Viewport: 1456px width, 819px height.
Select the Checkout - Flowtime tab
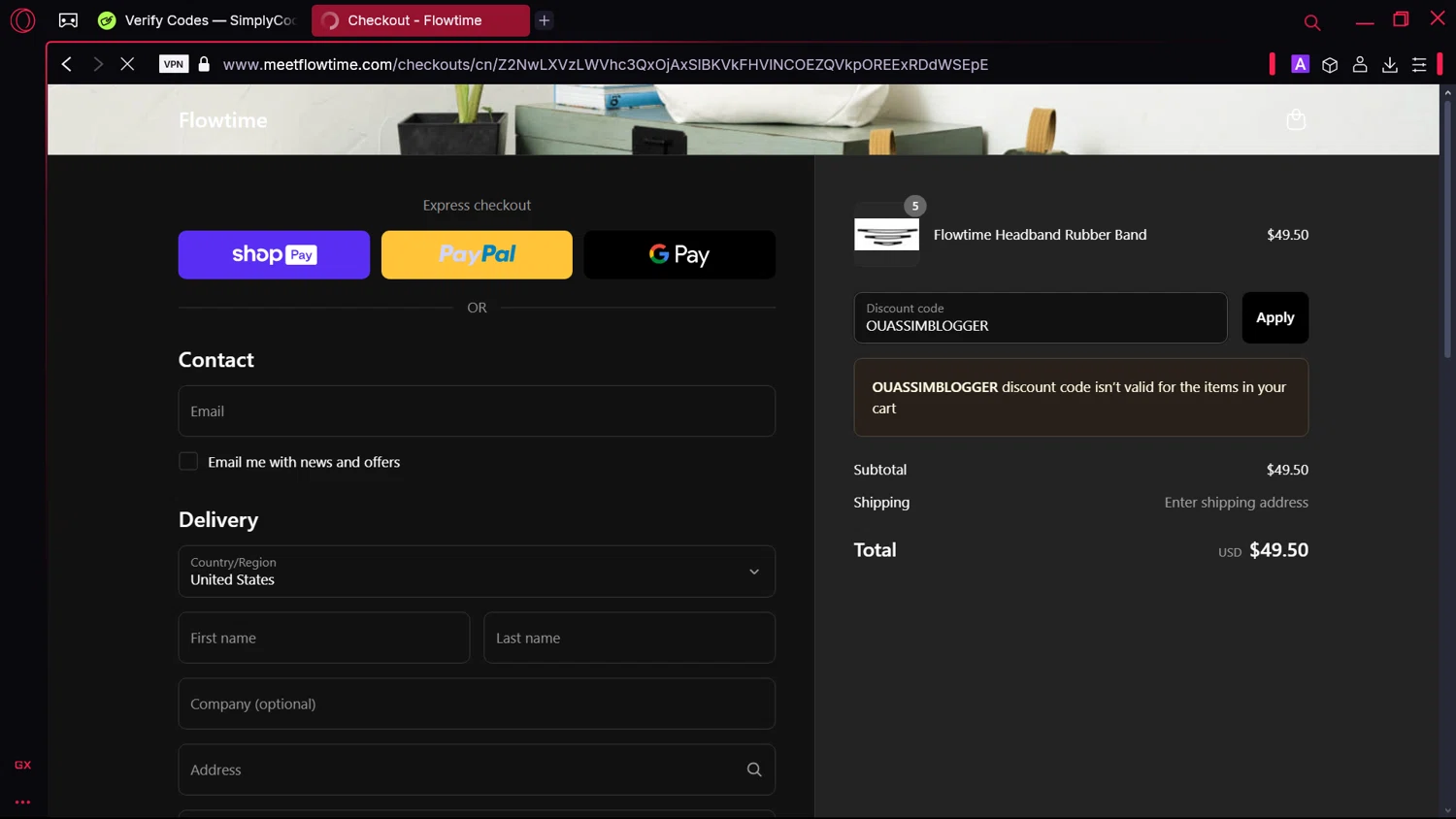[420, 20]
